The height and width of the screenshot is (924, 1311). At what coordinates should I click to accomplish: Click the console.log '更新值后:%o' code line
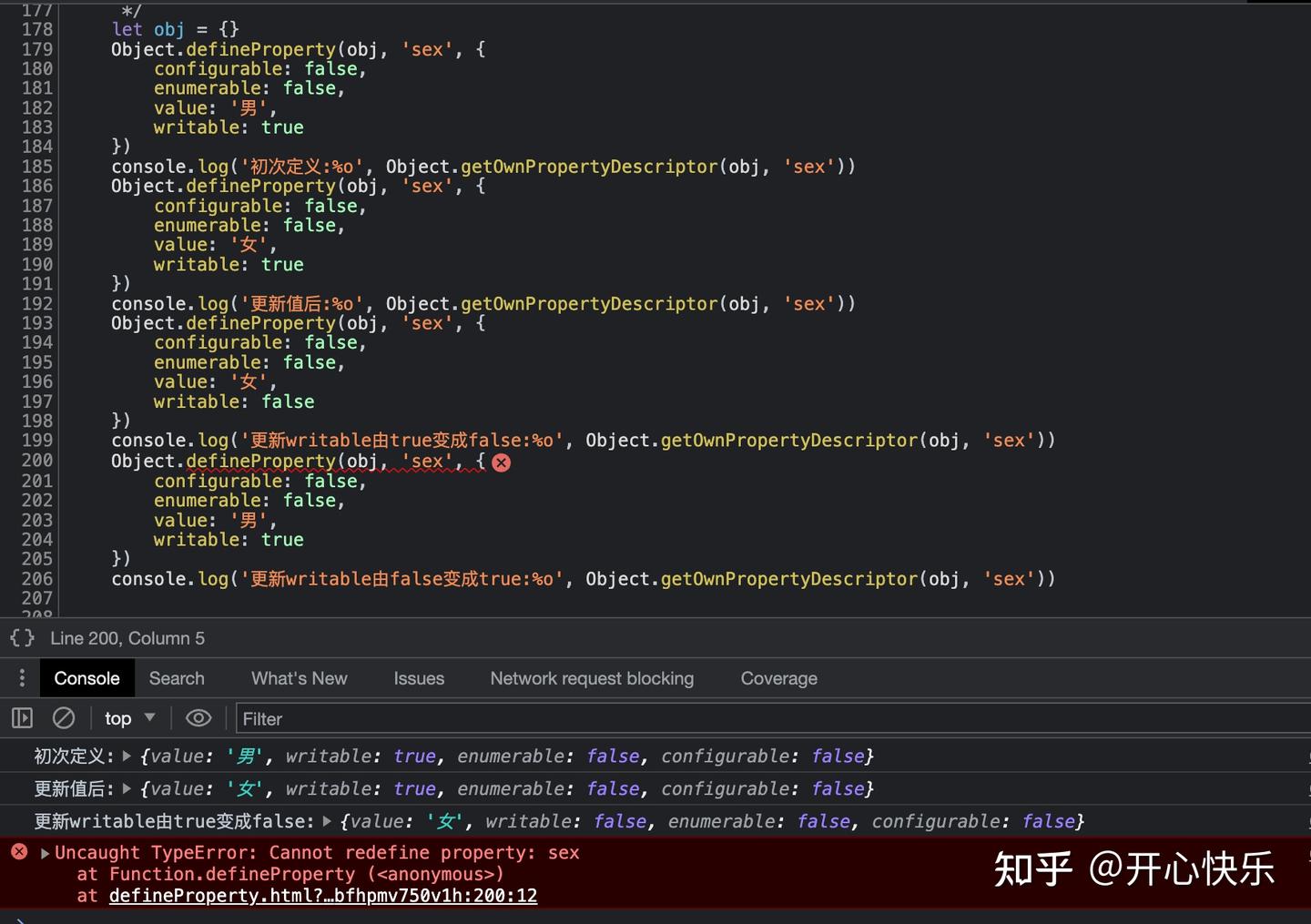tap(483, 303)
